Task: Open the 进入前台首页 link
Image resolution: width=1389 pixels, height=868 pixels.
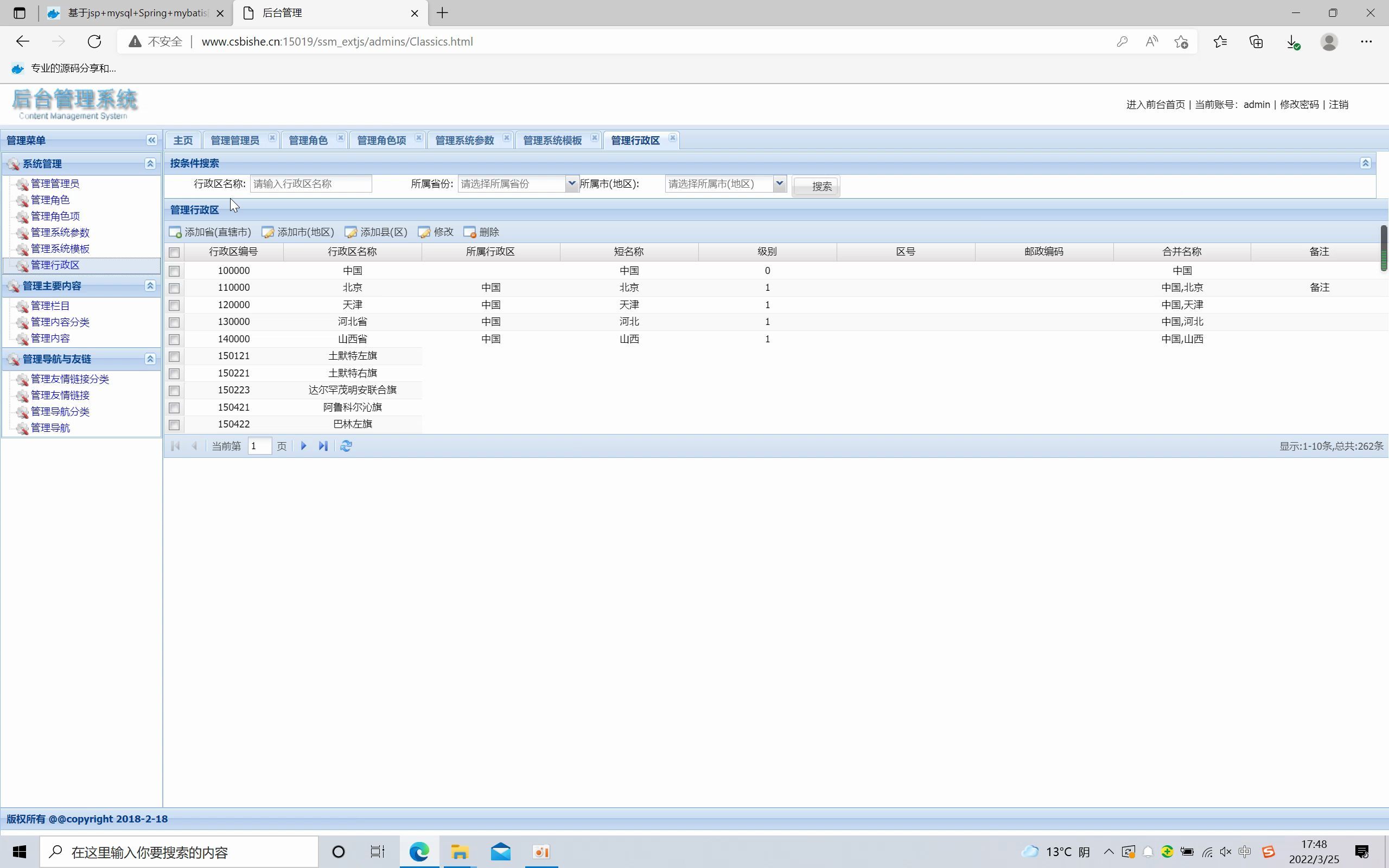Action: 1155,105
